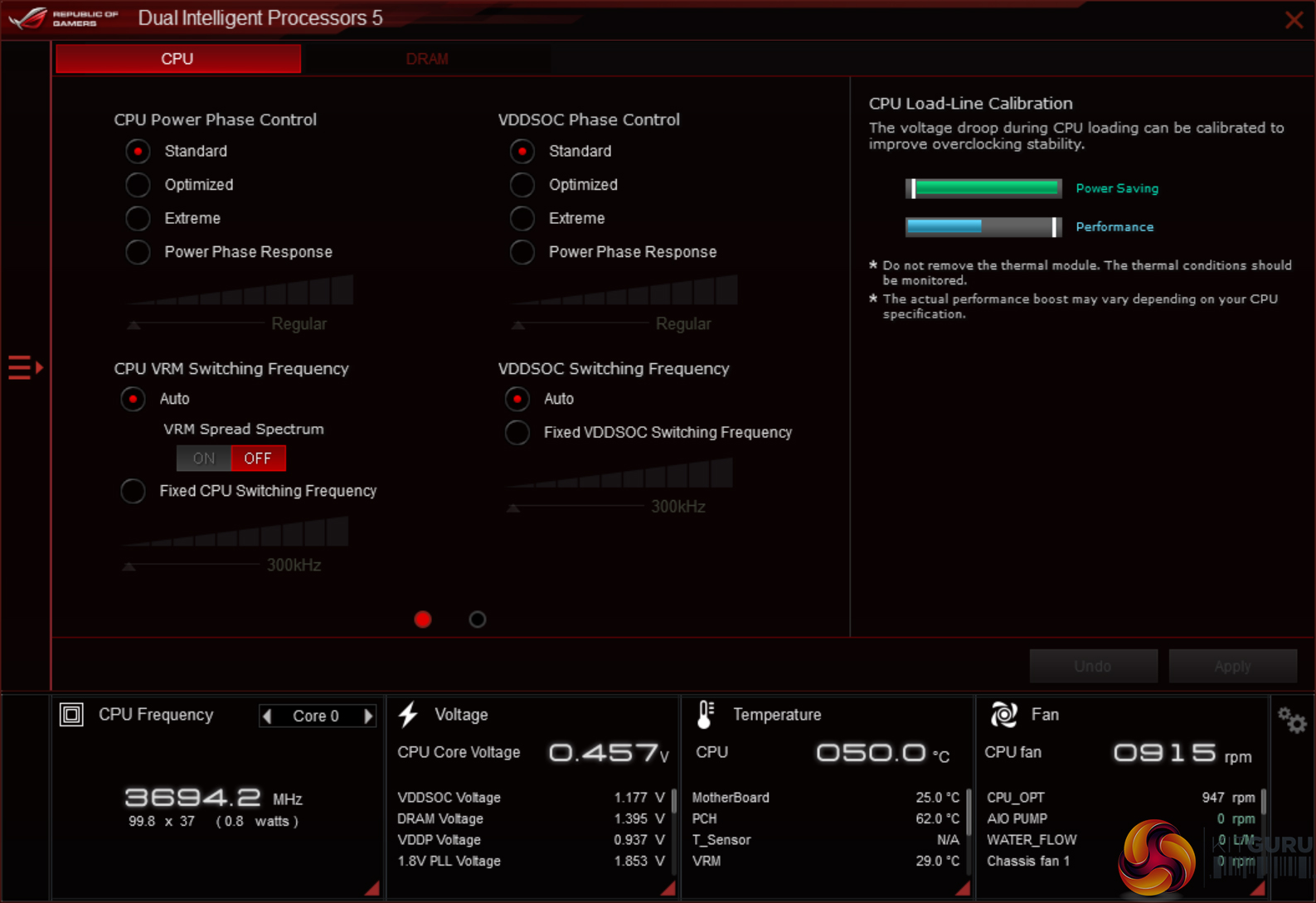Image resolution: width=1316 pixels, height=903 pixels.
Task: Click the MotherBoard temperature row
Action: (x=826, y=797)
